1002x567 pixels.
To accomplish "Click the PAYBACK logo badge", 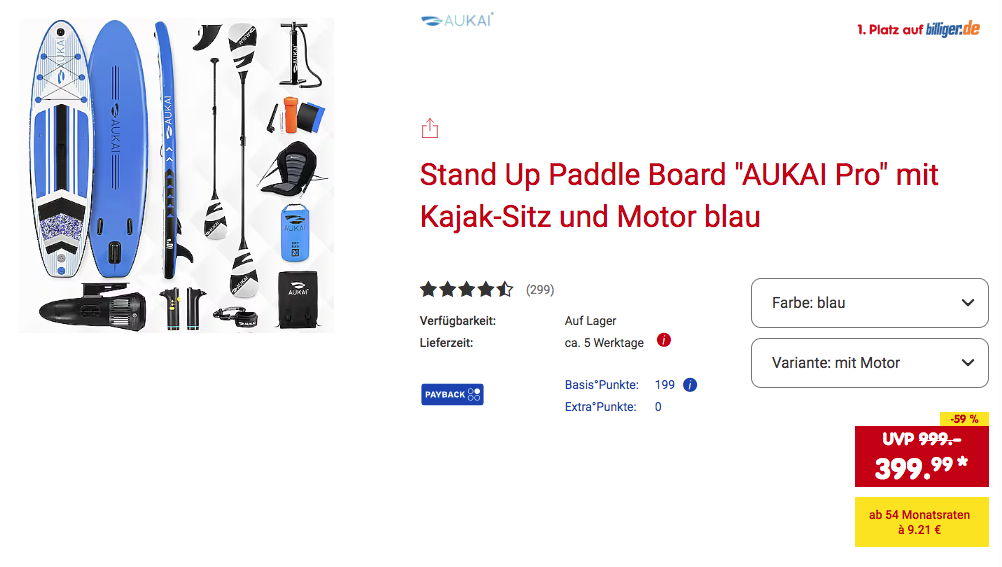I will (x=452, y=394).
